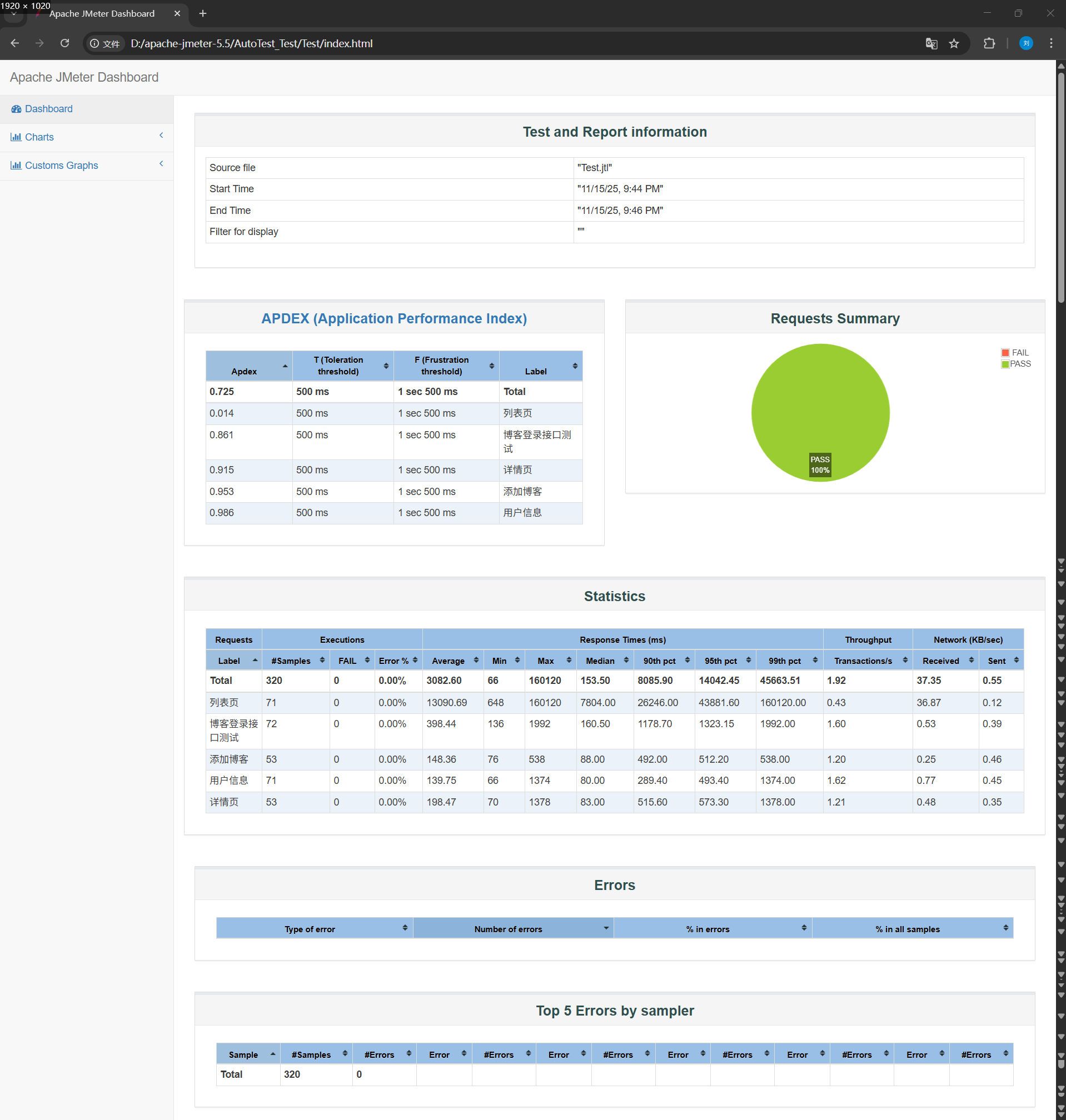The height and width of the screenshot is (1120, 1066).
Task: Select the "Test.jtl" source file value
Action: [594, 168]
